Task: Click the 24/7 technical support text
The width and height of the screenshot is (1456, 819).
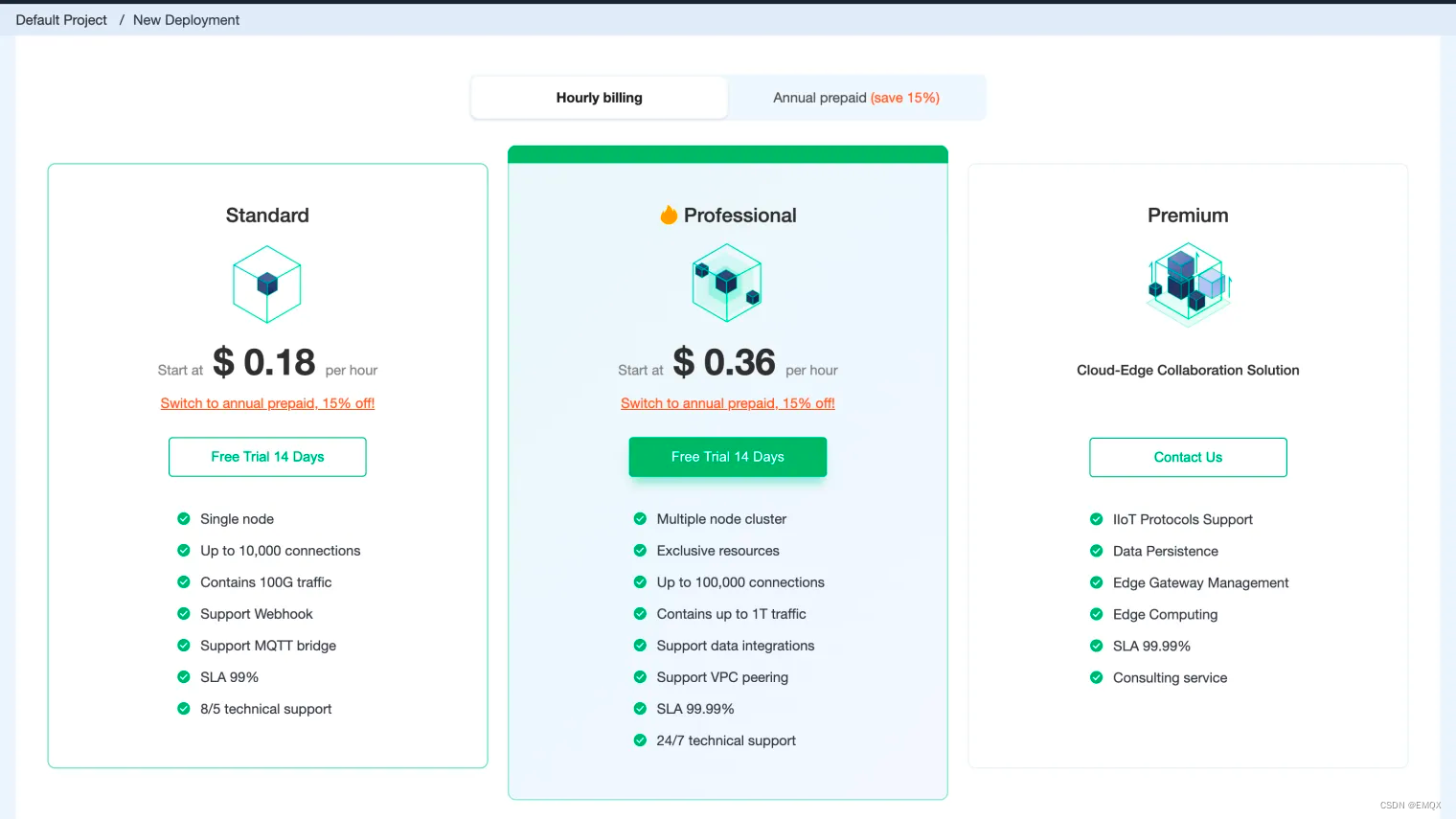Action: [726, 740]
